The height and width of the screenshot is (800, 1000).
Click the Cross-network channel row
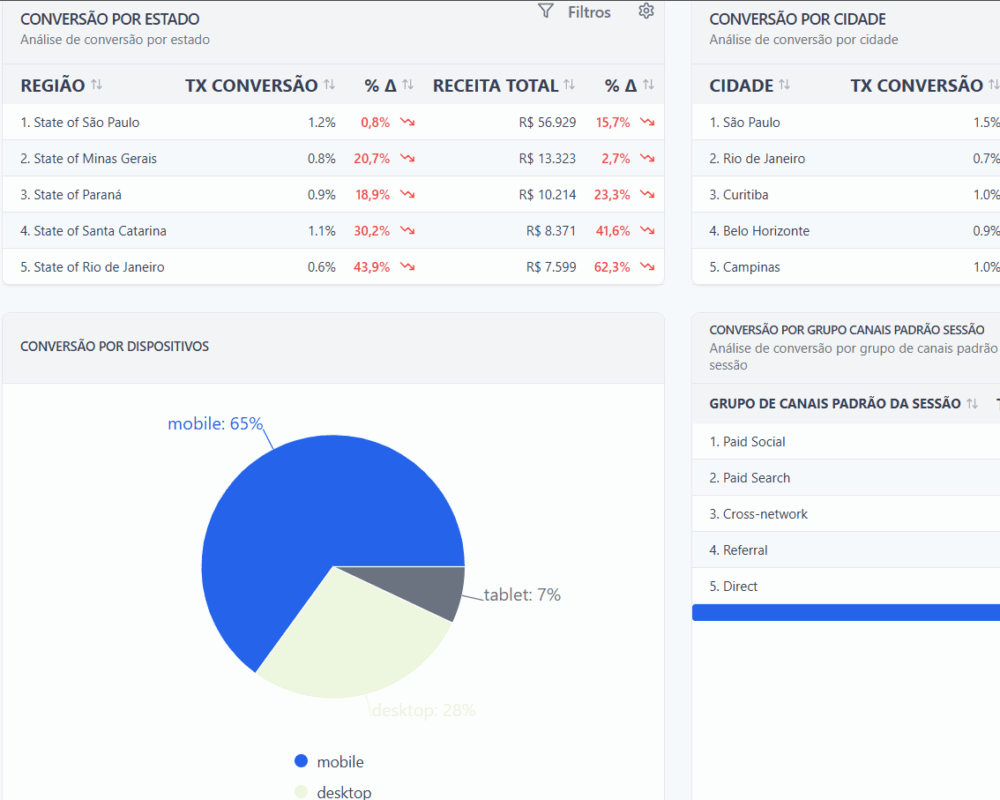point(846,514)
